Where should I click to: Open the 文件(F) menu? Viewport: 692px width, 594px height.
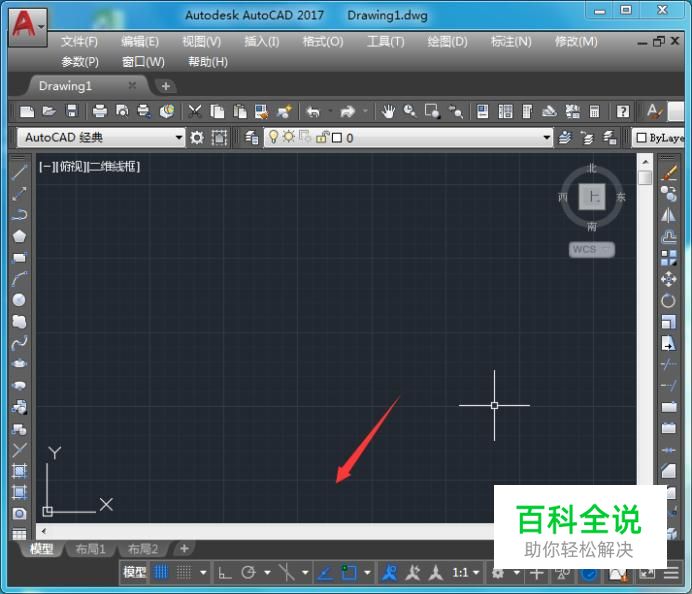pyautogui.click(x=79, y=41)
